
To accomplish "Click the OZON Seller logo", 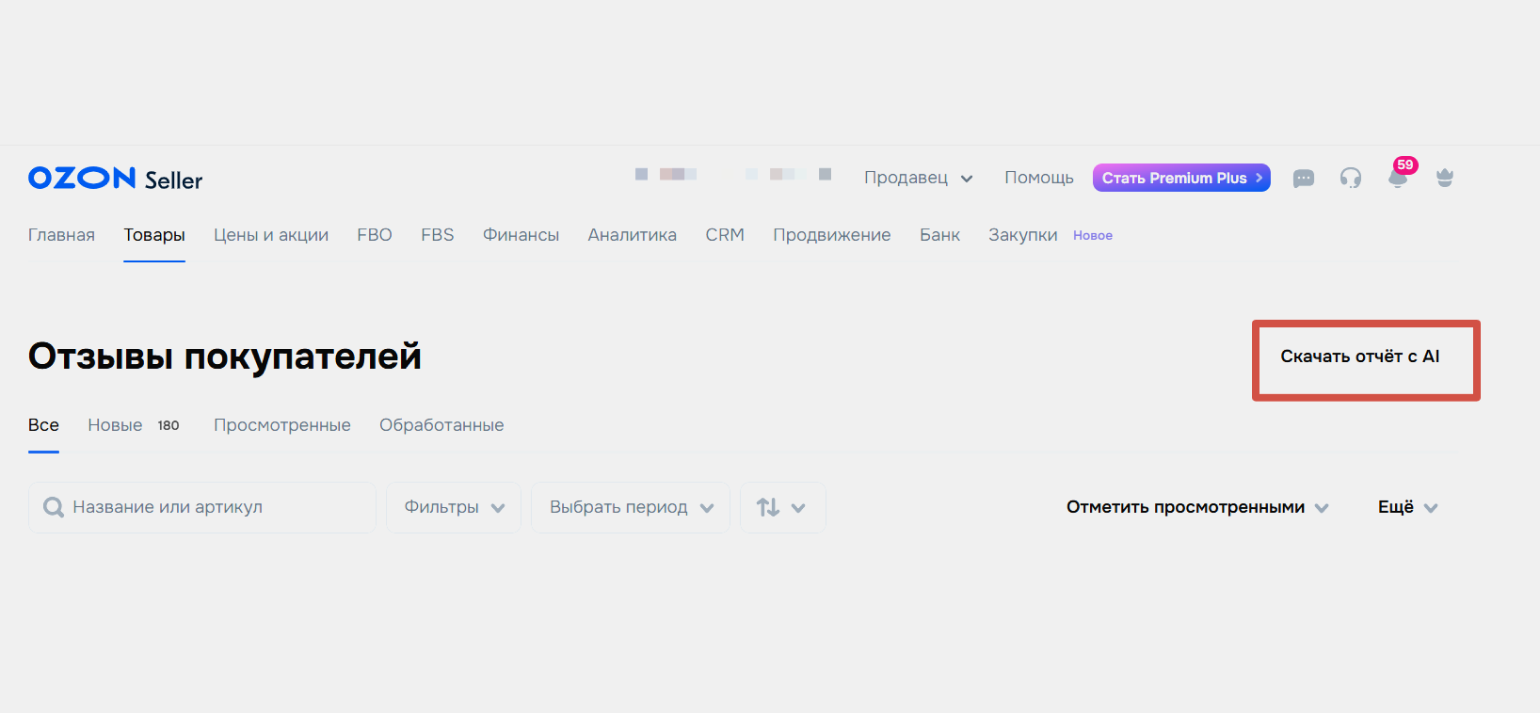I will click(x=115, y=179).
